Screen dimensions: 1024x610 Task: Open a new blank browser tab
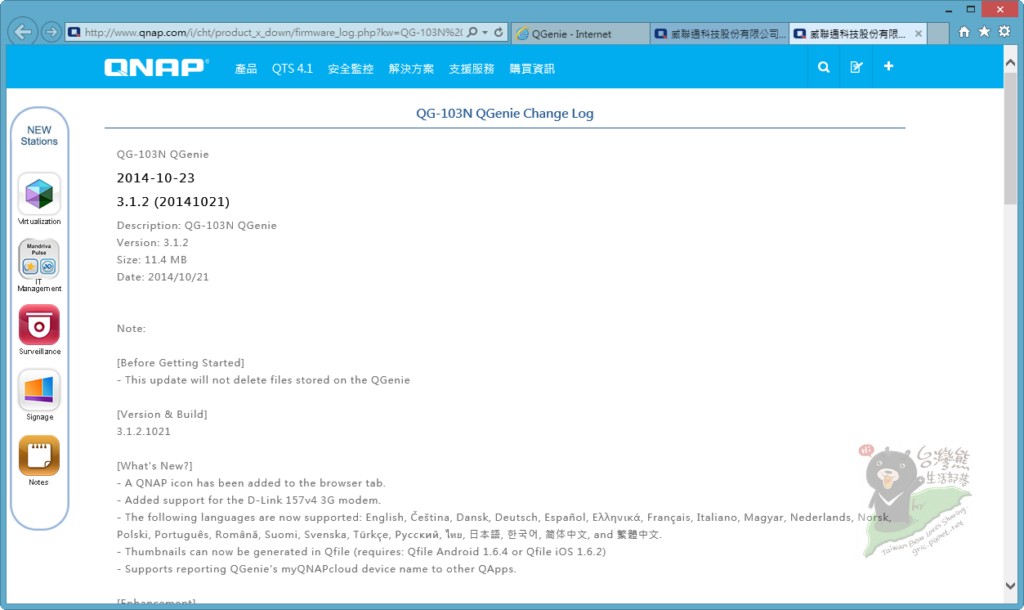938,34
